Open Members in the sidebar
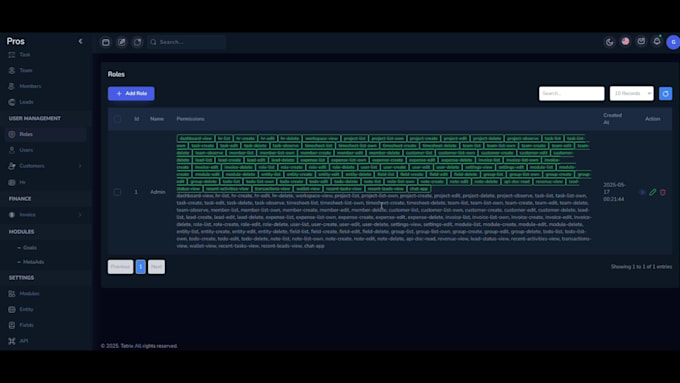The image size is (680, 383). [x=30, y=86]
